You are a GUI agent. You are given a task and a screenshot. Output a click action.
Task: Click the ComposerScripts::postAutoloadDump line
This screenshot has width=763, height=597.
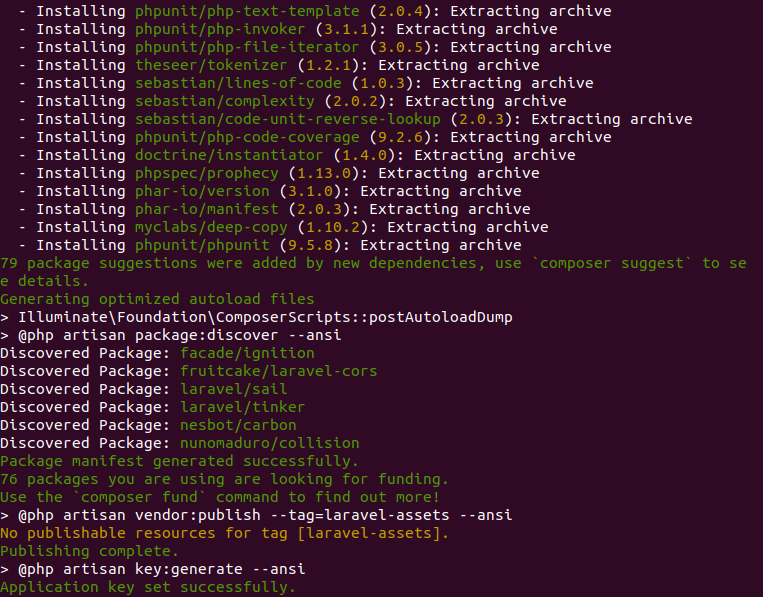[256, 317]
